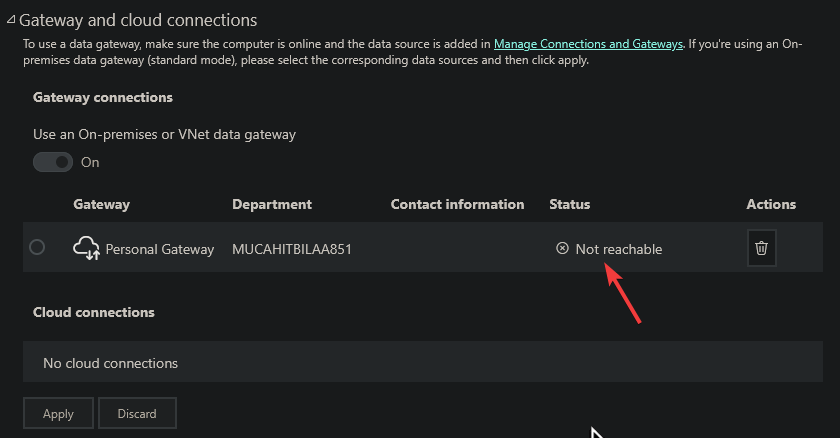The image size is (840, 438).
Task: Click the Contact information column header
Action: coord(458,204)
